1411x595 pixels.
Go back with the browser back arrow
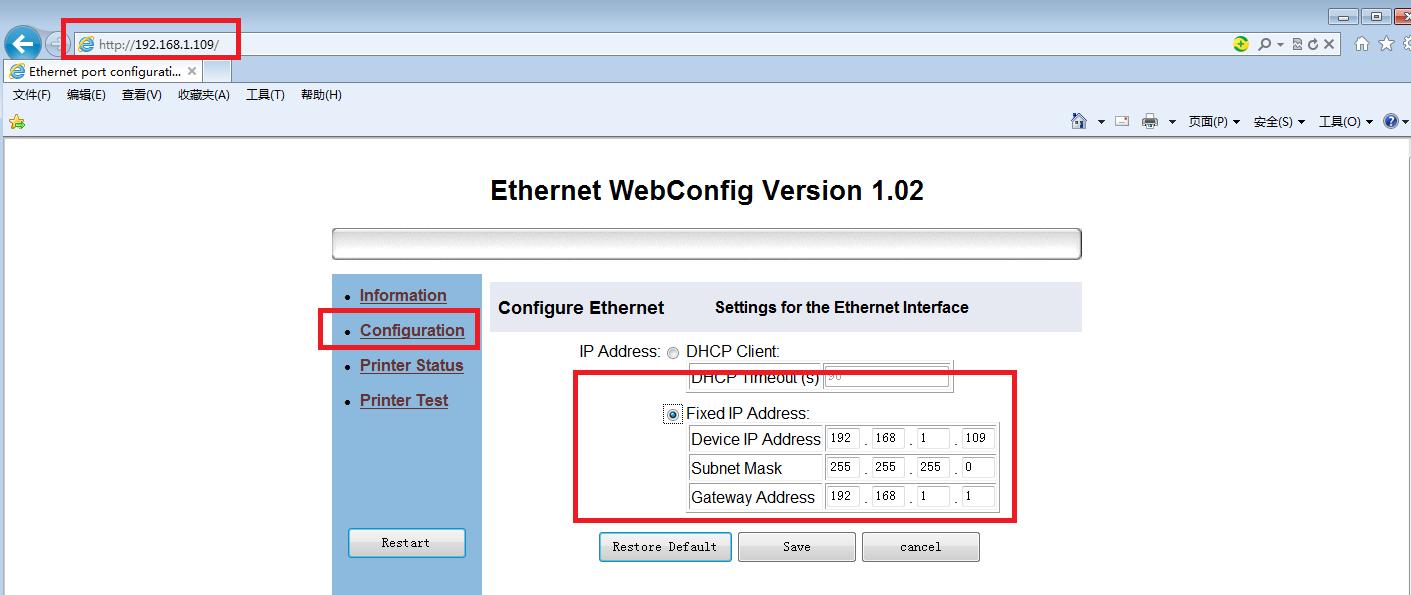tap(22, 44)
